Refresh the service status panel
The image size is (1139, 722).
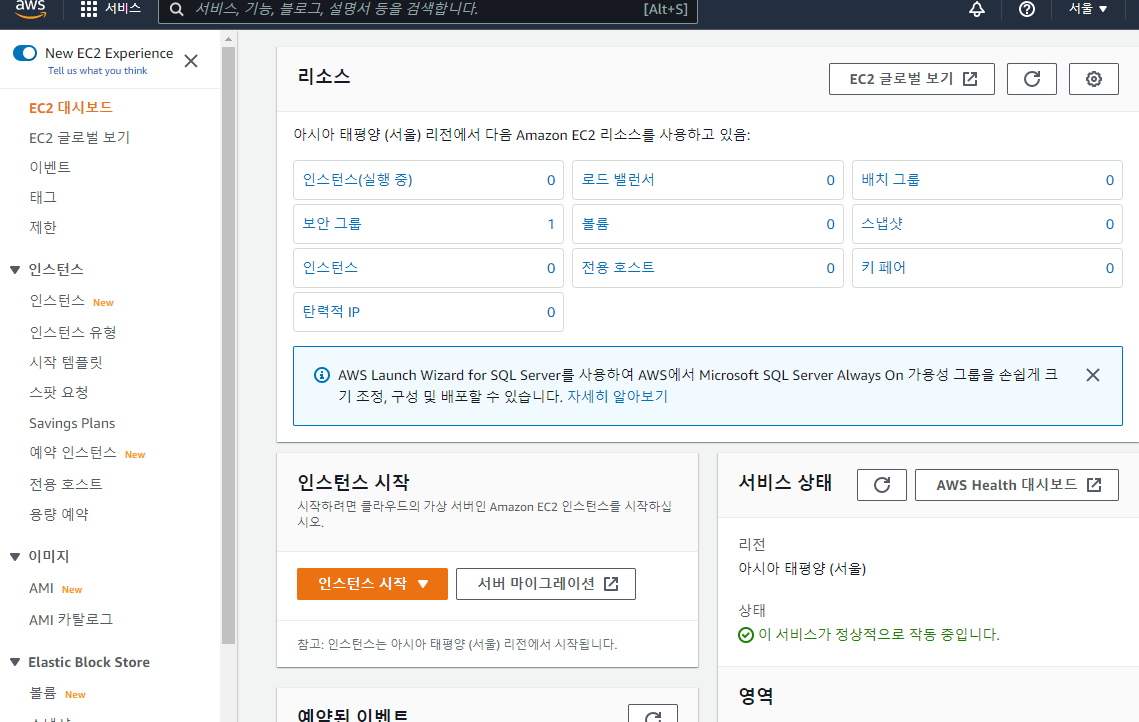pyautogui.click(x=882, y=484)
